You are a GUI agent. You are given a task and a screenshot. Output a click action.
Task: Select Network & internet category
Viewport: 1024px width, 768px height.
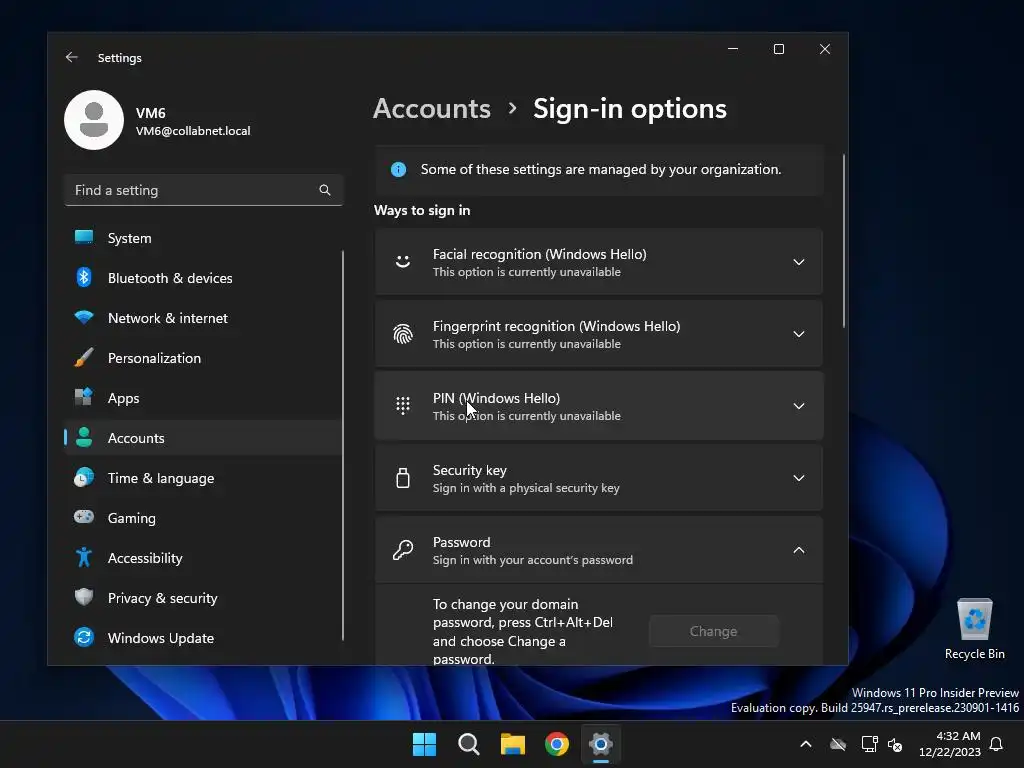pos(203,318)
